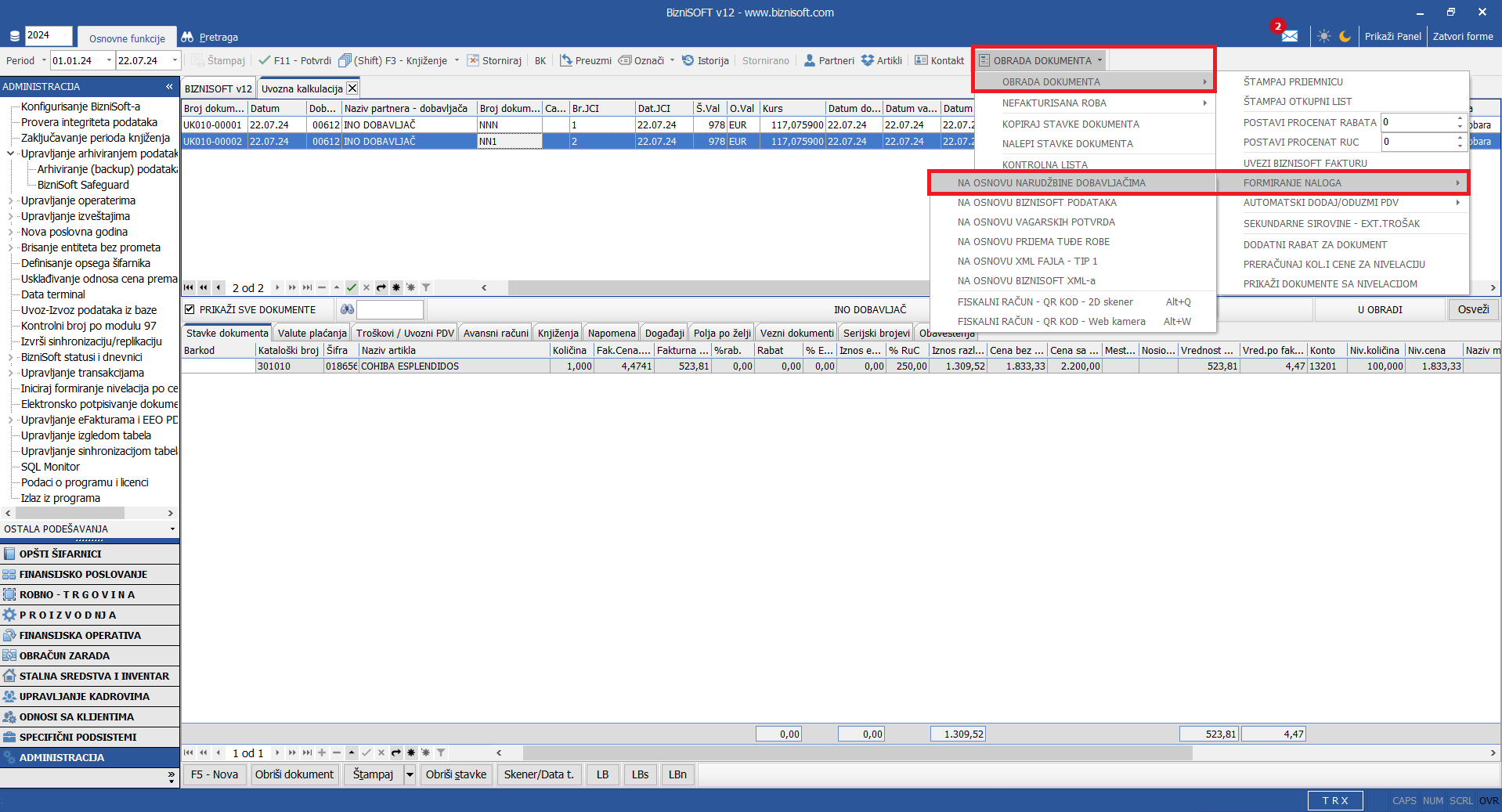
Task: Switch to dark theme moon icon
Action: tap(1345, 36)
